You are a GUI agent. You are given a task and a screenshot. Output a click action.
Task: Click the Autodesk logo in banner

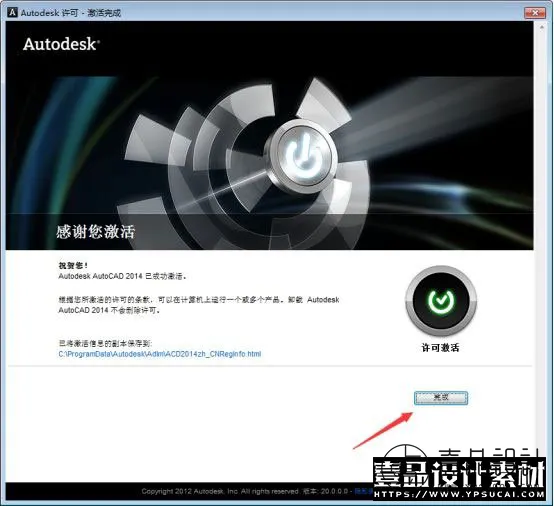(61, 44)
